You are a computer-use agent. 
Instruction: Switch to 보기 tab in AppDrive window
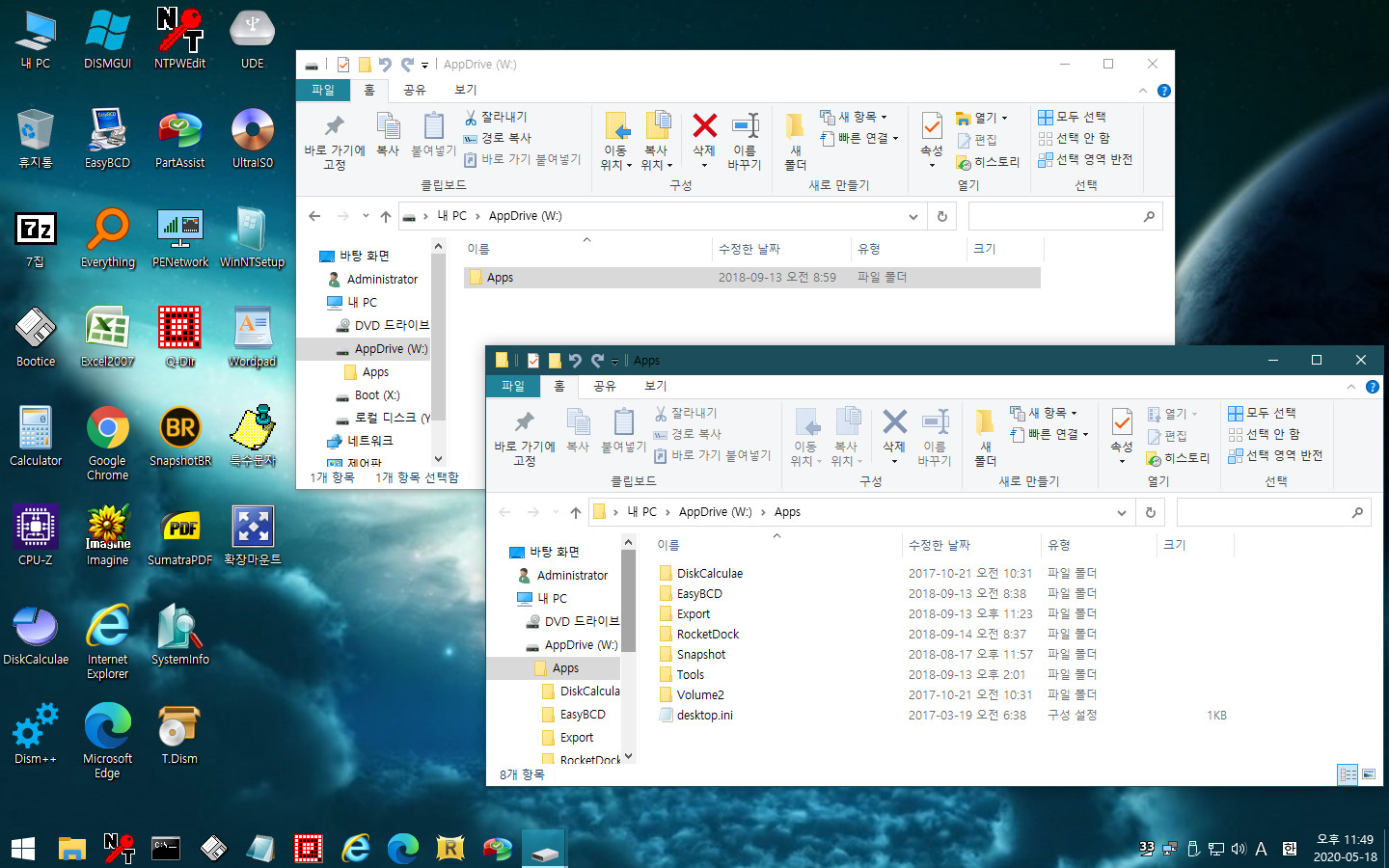click(x=465, y=90)
